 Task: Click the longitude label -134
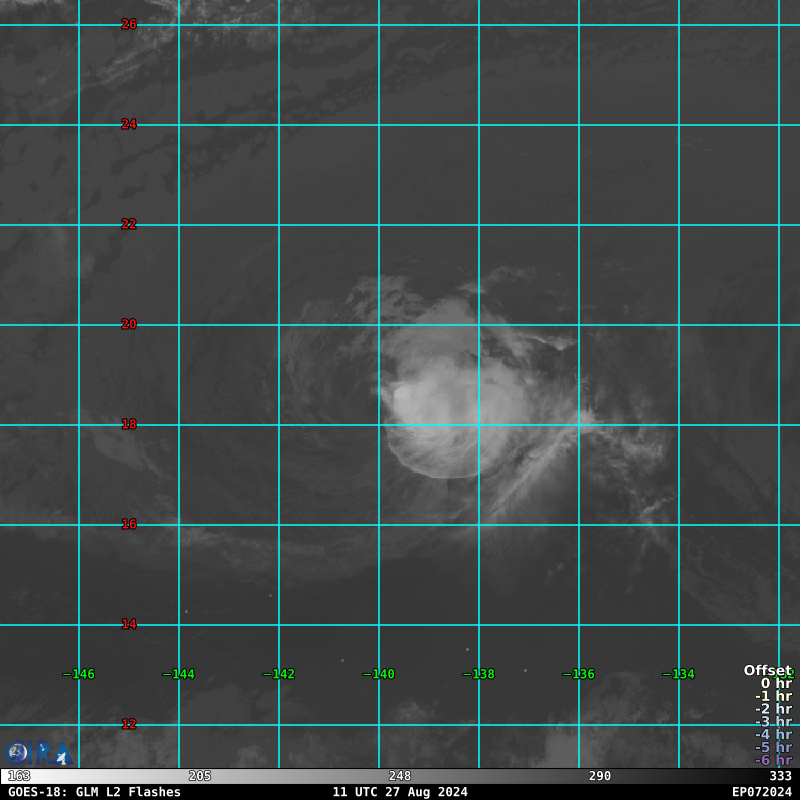[x=679, y=674]
